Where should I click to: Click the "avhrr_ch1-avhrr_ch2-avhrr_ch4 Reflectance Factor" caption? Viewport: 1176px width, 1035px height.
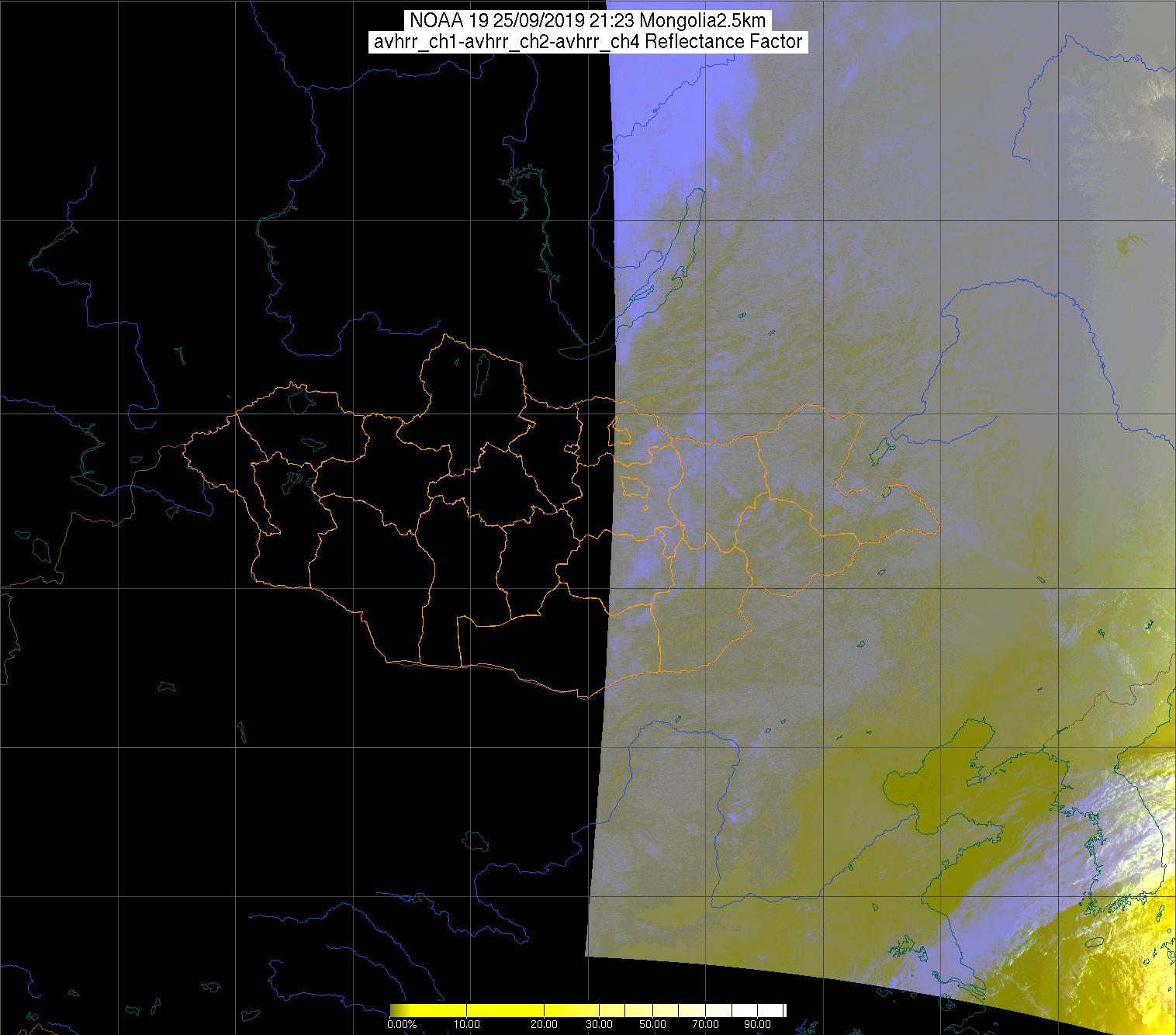(x=588, y=42)
